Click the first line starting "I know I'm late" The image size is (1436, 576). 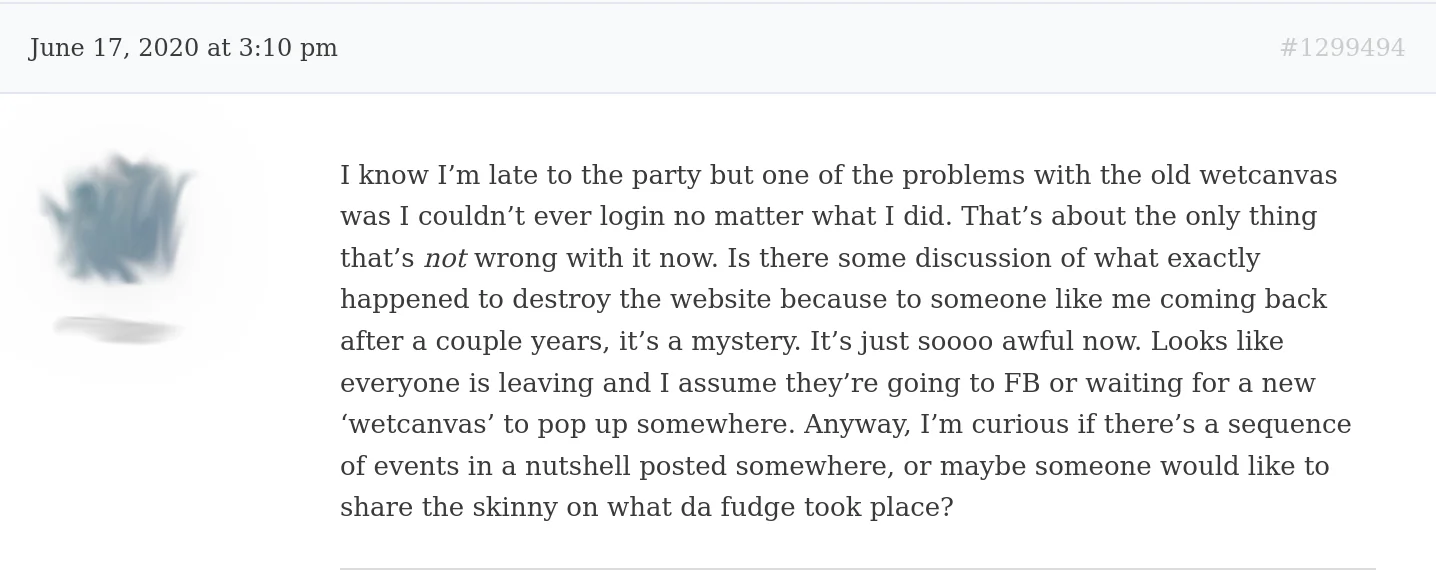point(837,177)
